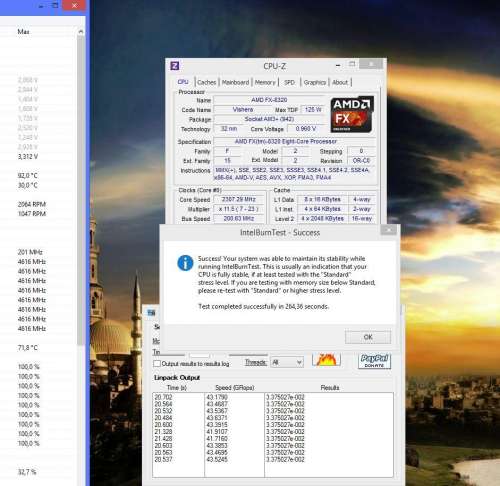Image resolution: width=500 pixels, height=486 pixels.
Task: Open the Threads dropdown set to All
Action: coord(287,362)
